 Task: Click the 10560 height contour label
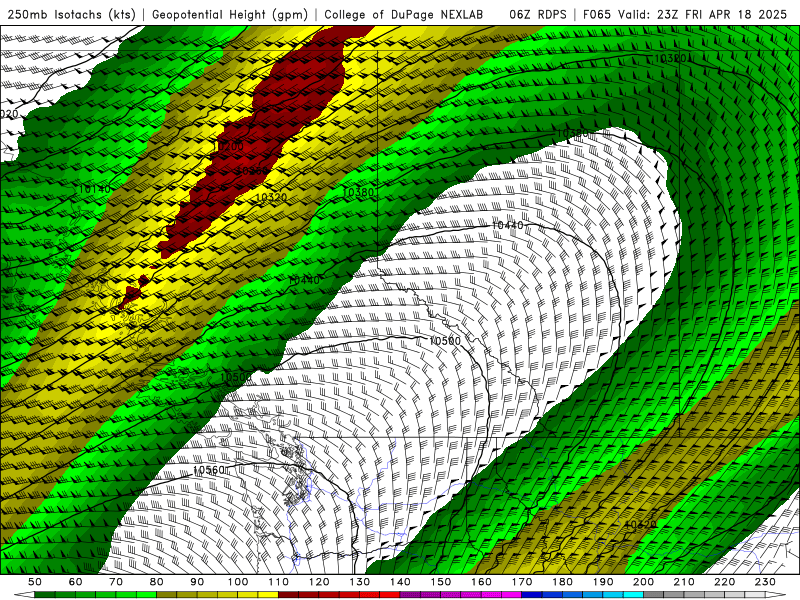[209, 470]
